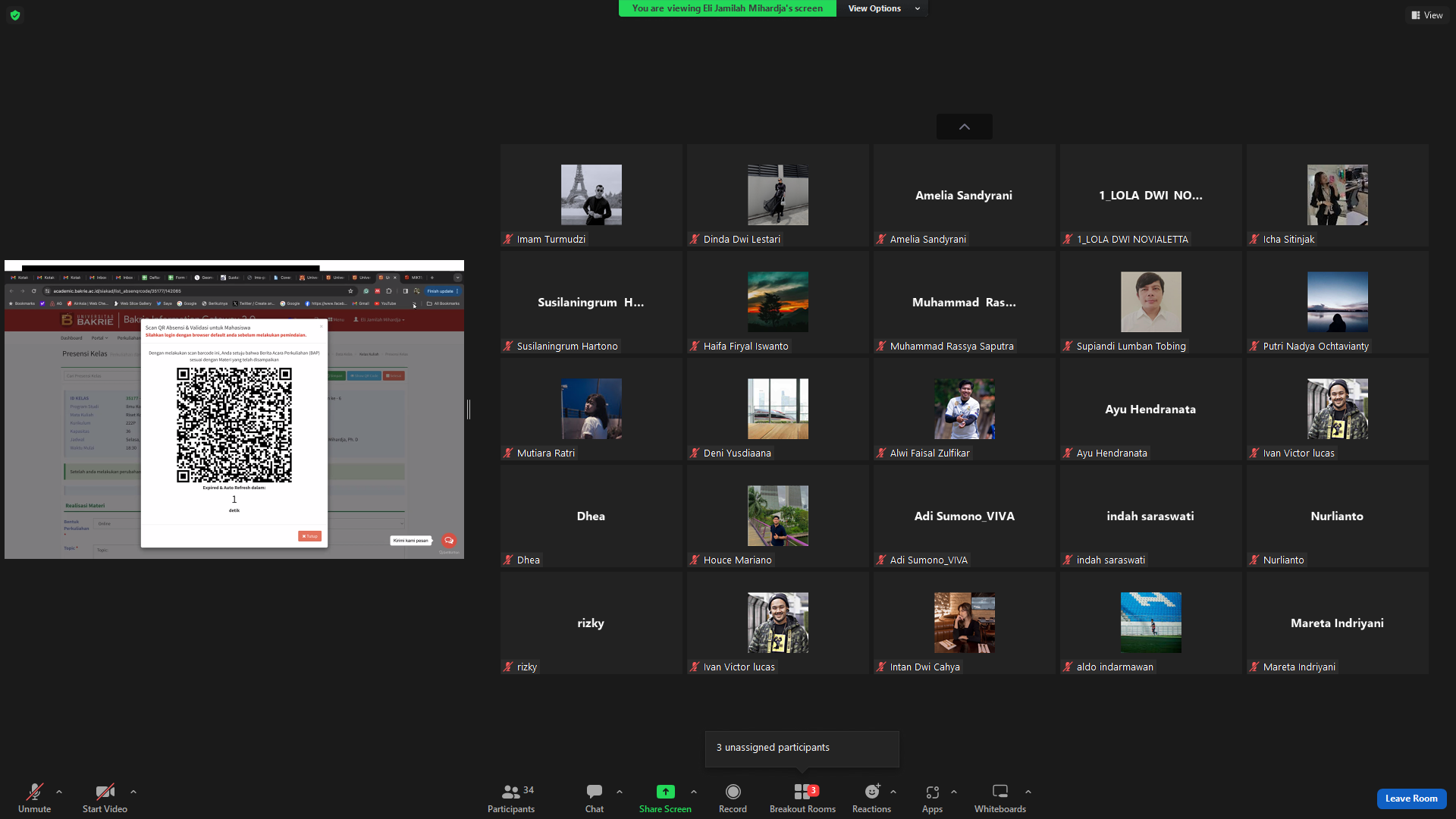Click the bookmark star in shared browser

tap(350, 291)
